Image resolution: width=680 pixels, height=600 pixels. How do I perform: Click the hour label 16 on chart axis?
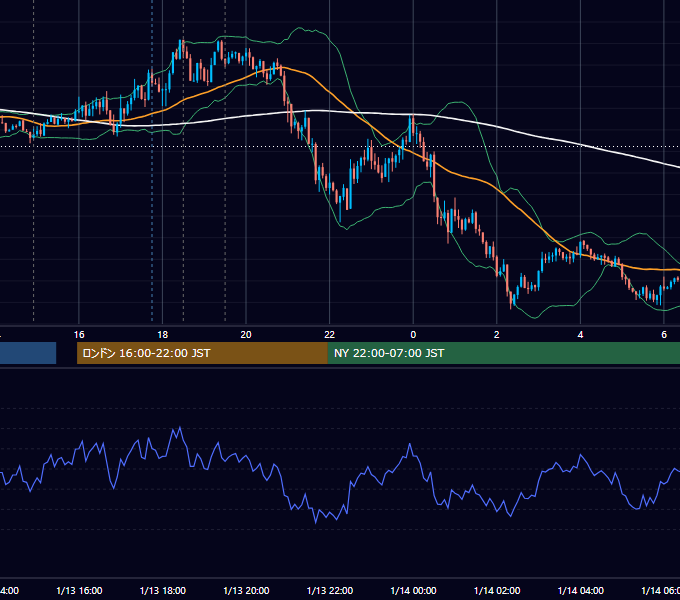click(79, 335)
